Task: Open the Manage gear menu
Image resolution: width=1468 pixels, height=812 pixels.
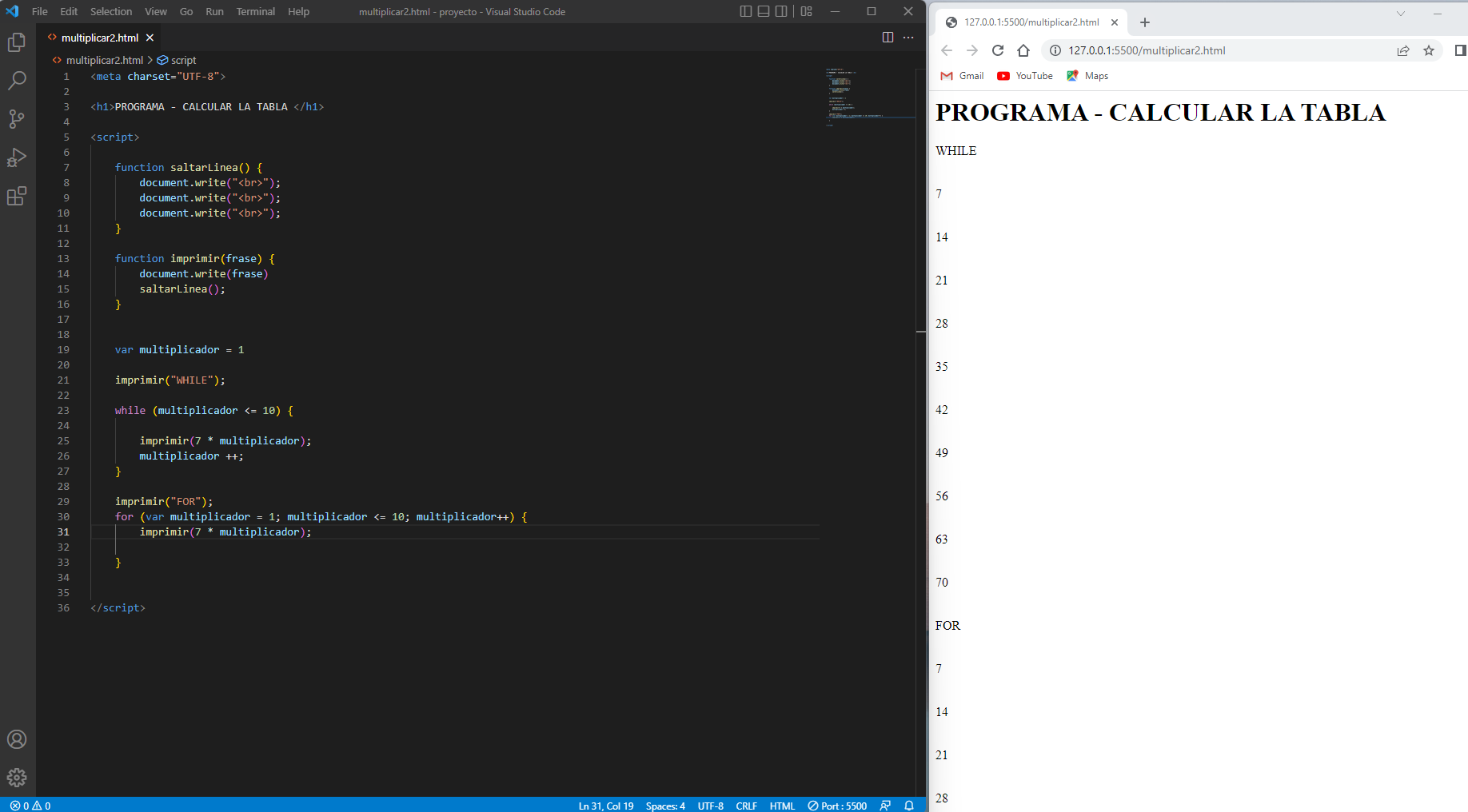Action: click(x=17, y=778)
